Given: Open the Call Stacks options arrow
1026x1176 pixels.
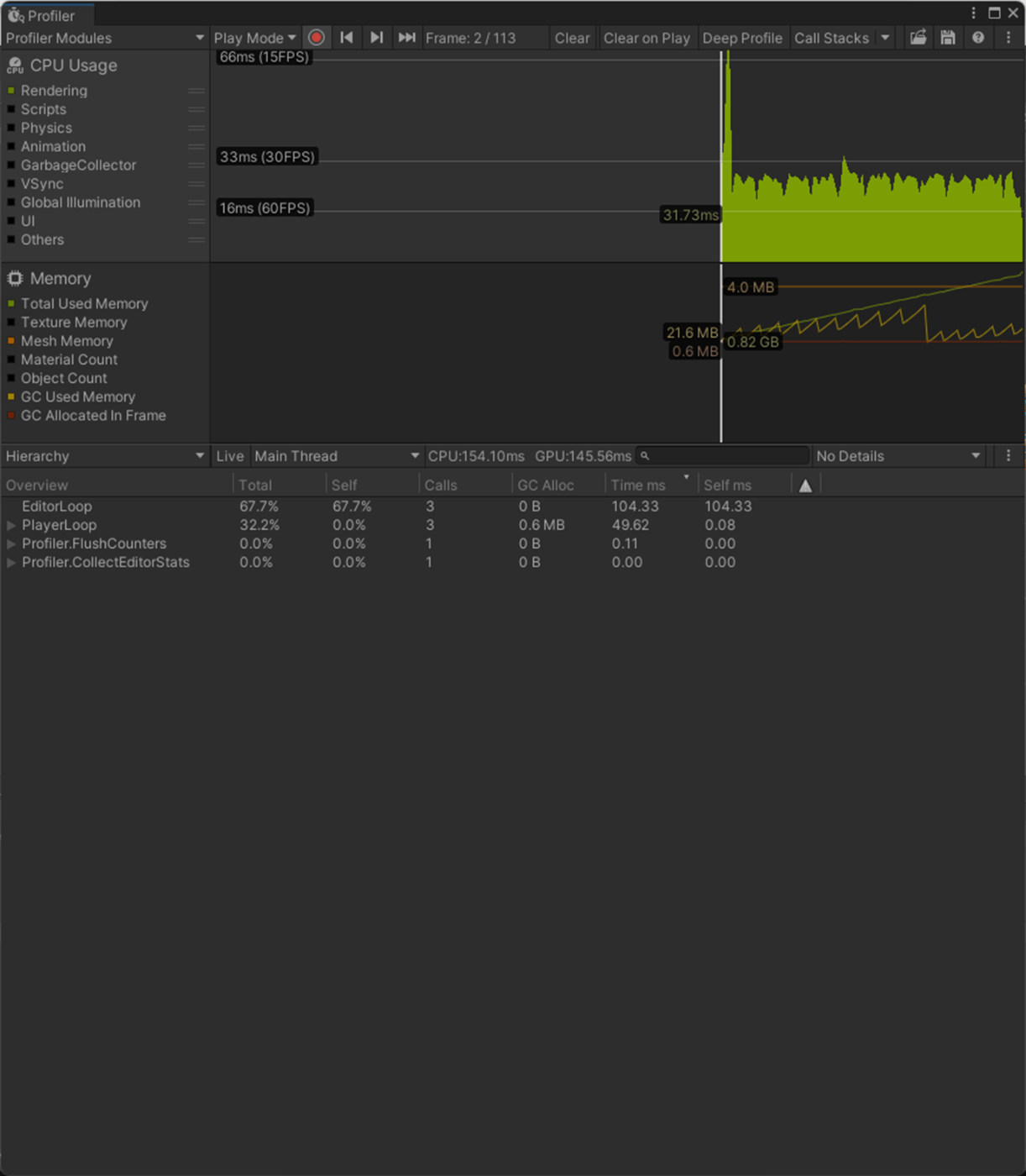Looking at the screenshot, I should (x=885, y=38).
